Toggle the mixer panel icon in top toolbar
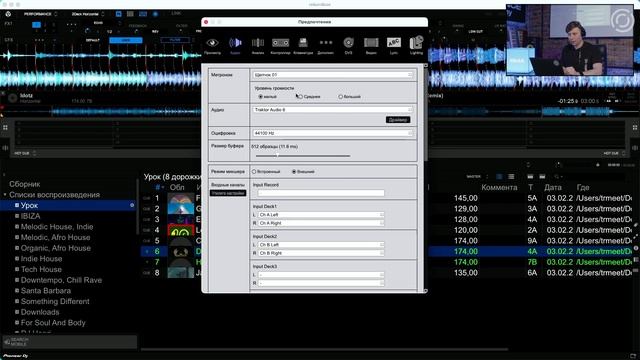The width and height of the screenshot is (640, 360). pos(130,14)
